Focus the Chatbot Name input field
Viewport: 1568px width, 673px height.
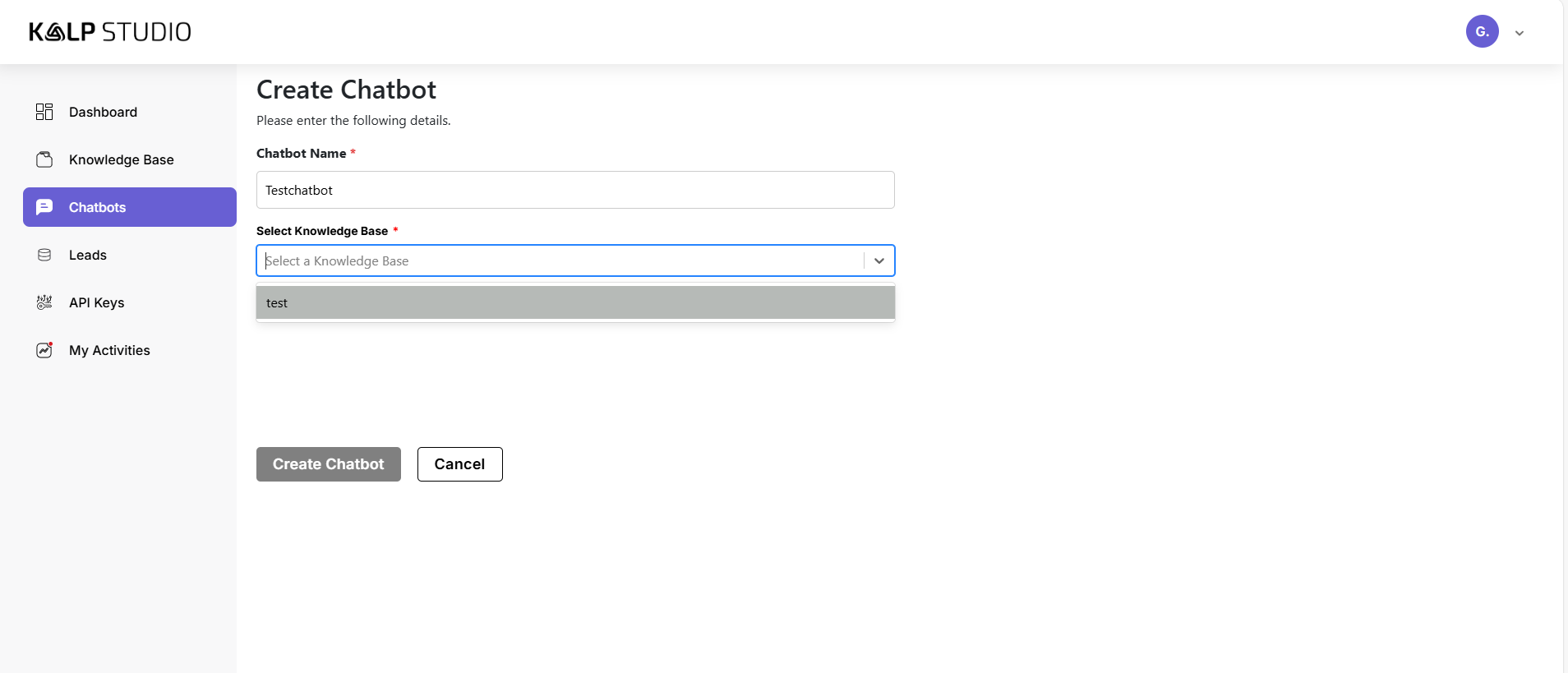pyautogui.click(x=574, y=190)
